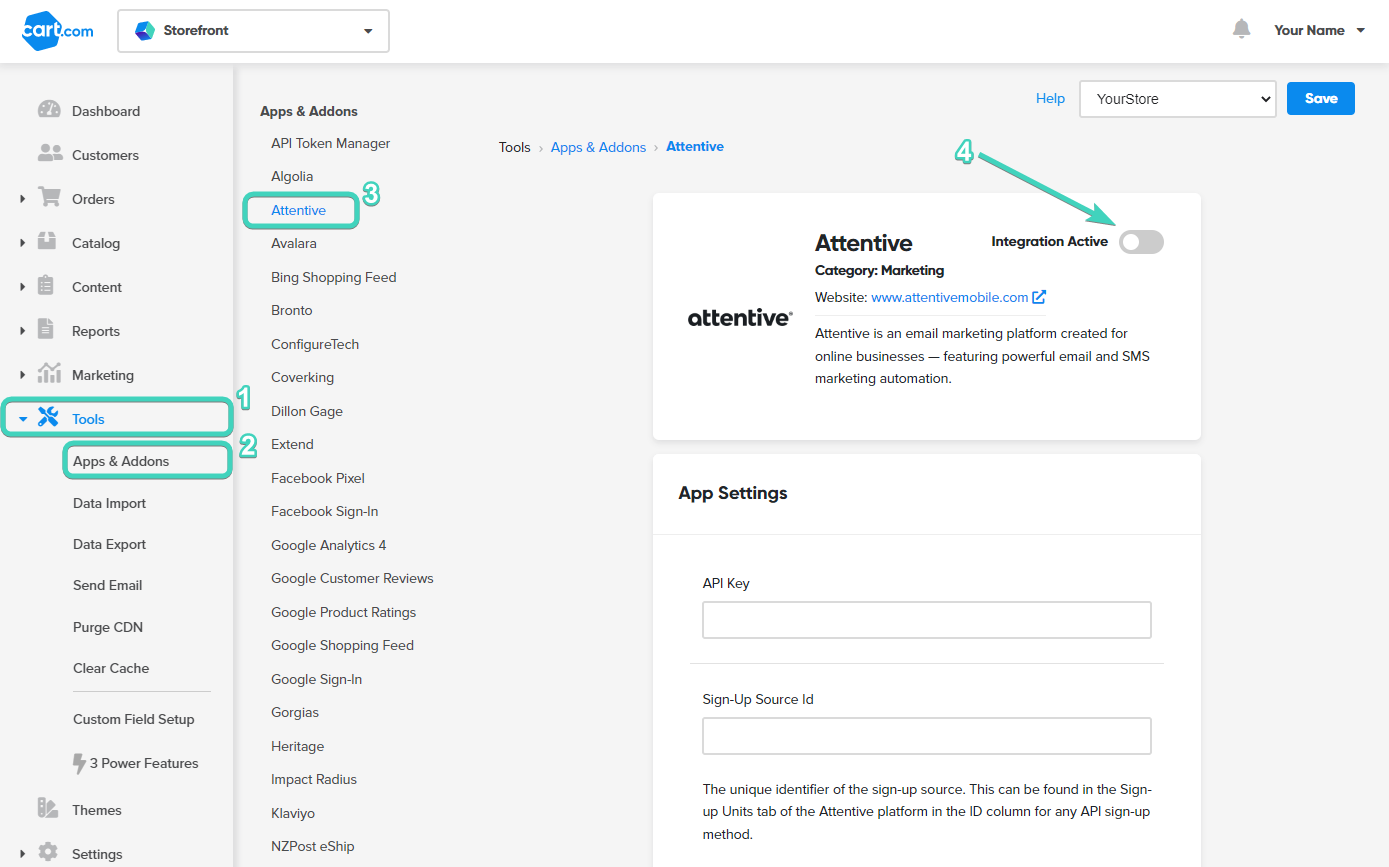This screenshot has width=1389, height=867.
Task: Open the Your Name account menu
Action: tap(1319, 30)
